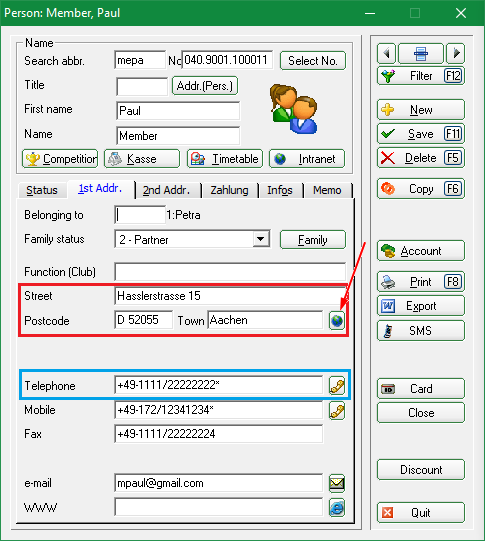Switch to the 2nd Addr. tab
485x541 pixels.
(x=167, y=190)
